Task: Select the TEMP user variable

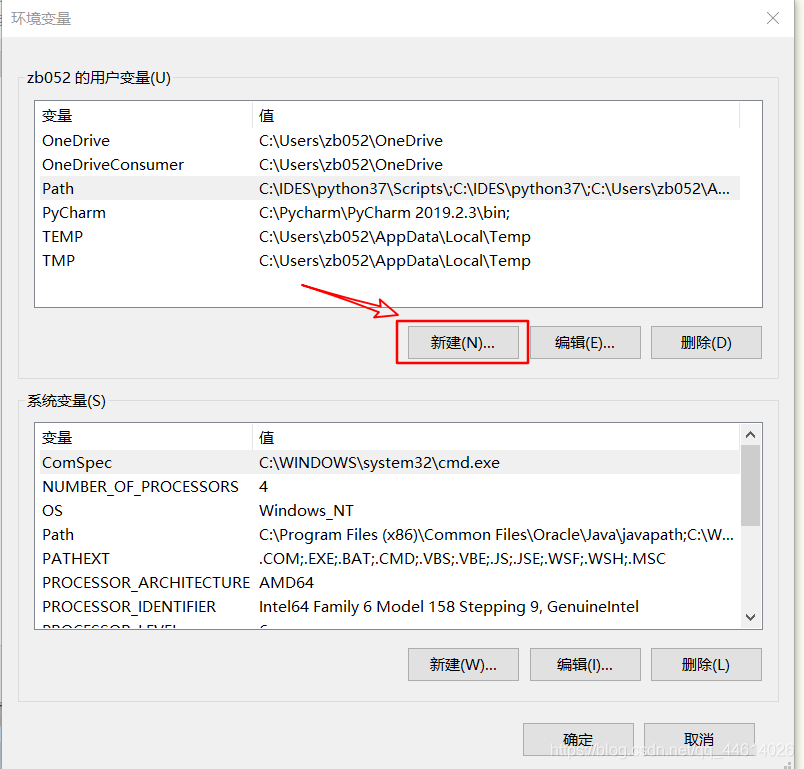Action: [390, 236]
